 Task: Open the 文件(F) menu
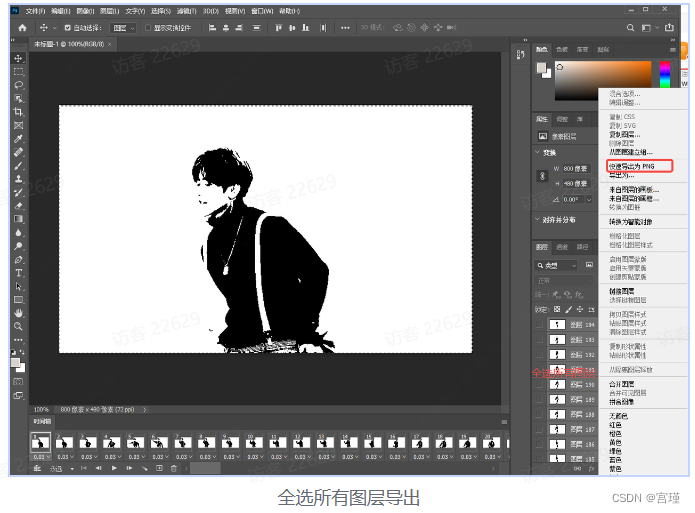click(x=35, y=11)
